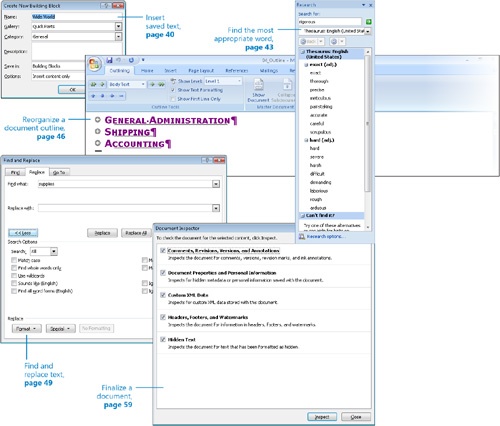Screen dimensions: 500x426
Task: Uncheck Show Text Formatting checkbox
Action: [x=173, y=90]
